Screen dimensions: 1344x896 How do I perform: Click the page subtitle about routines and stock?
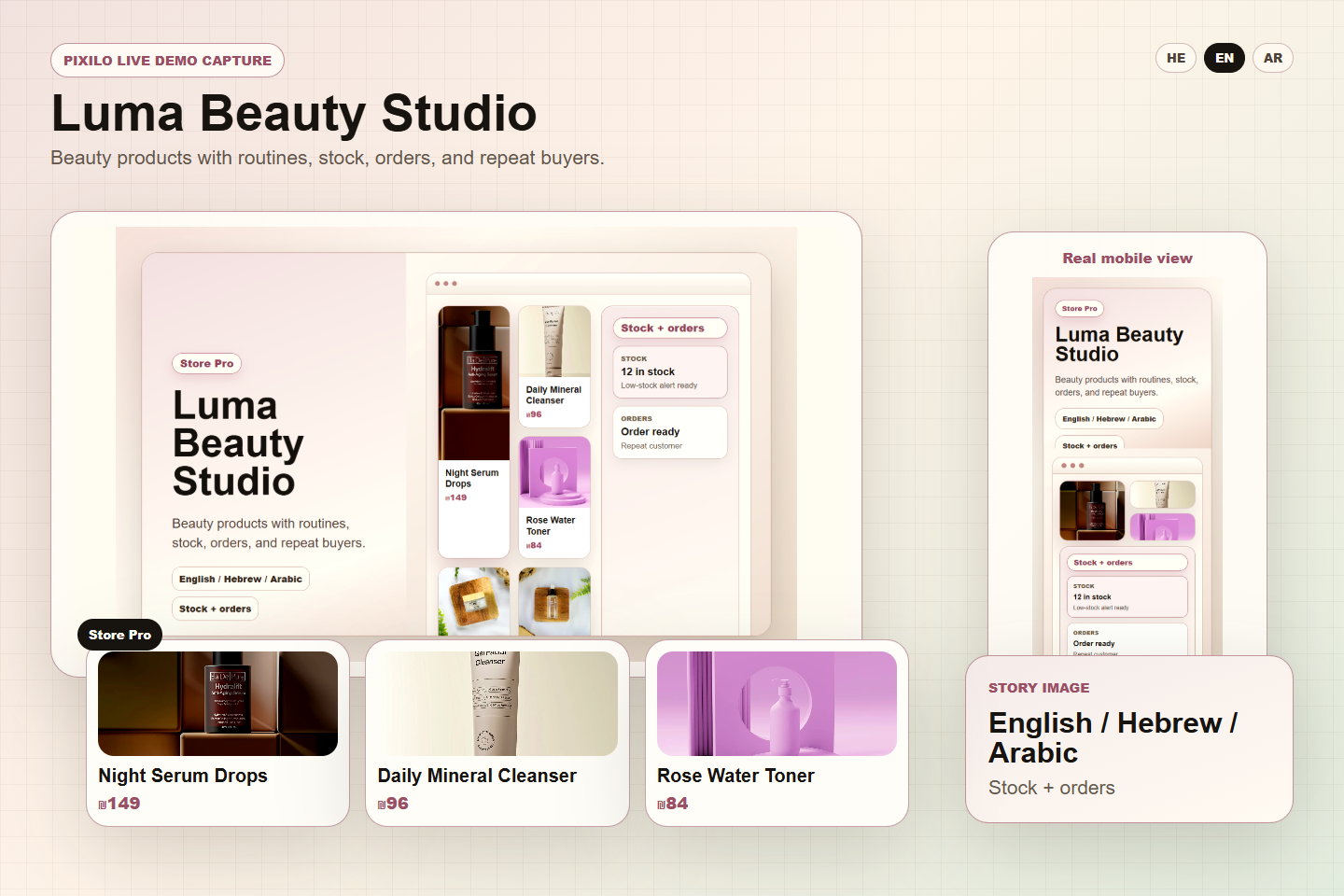coord(328,158)
